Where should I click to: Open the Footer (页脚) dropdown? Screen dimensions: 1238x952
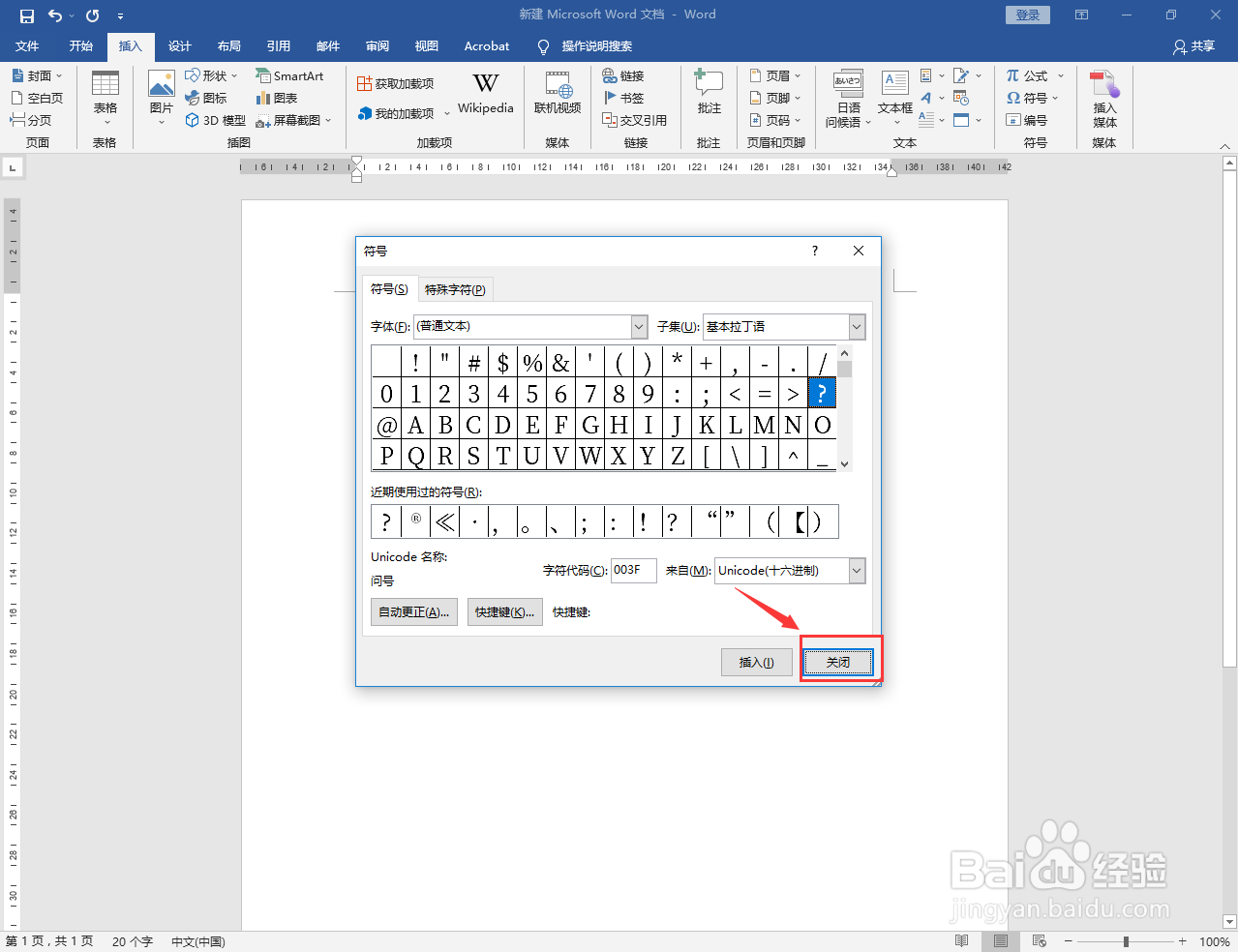[775, 98]
